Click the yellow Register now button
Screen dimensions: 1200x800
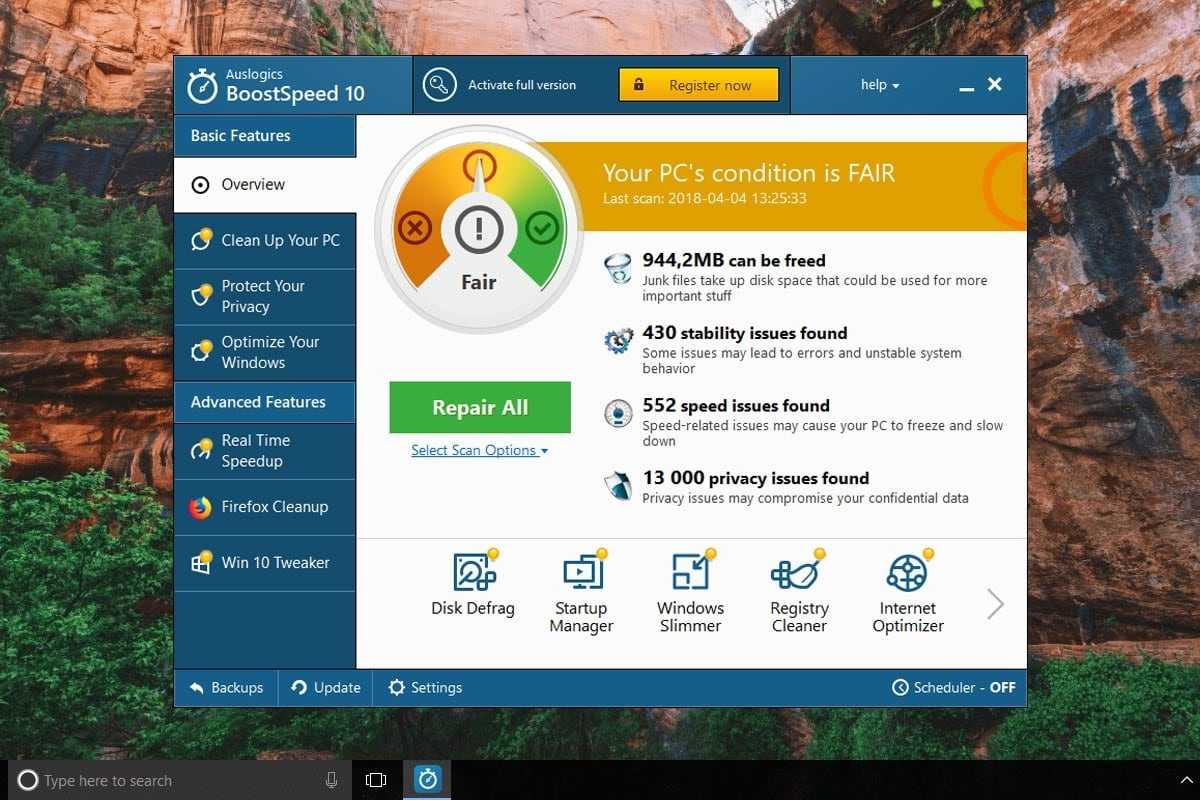coord(698,85)
